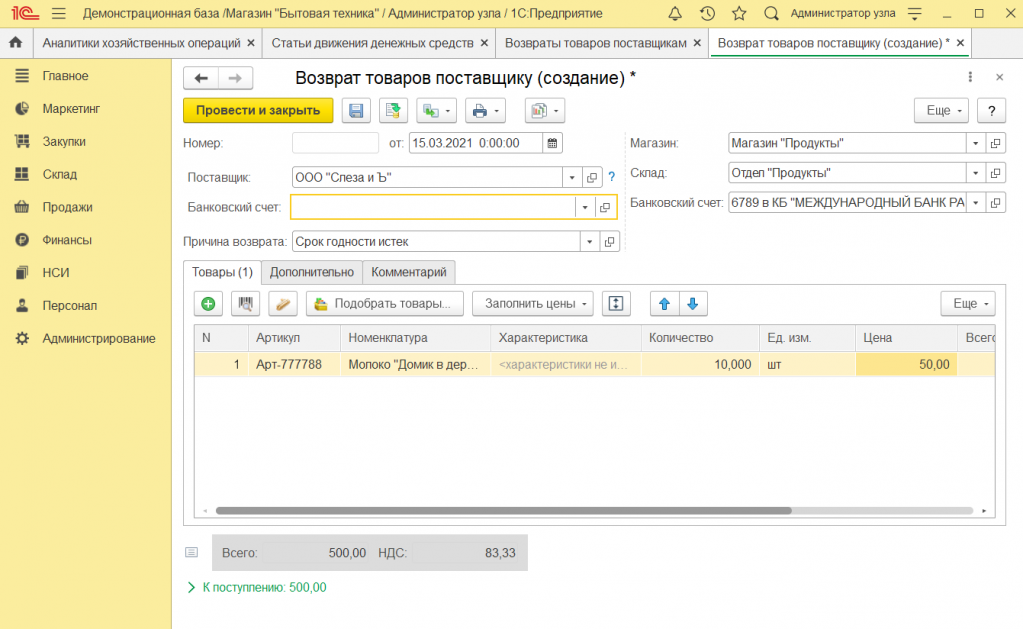The width and height of the screenshot is (1023, 629).
Task: Click the save document diskette icon
Action: click(356, 111)
